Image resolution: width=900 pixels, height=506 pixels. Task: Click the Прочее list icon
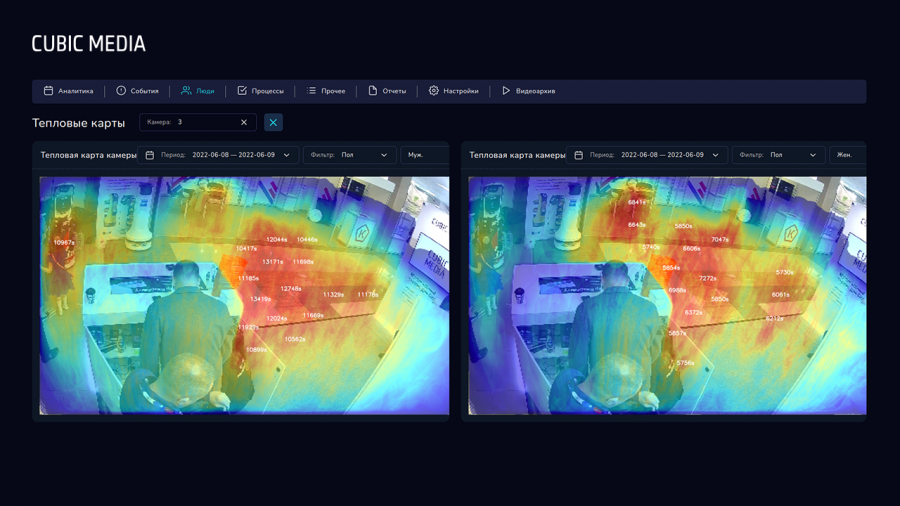(311, 91)
